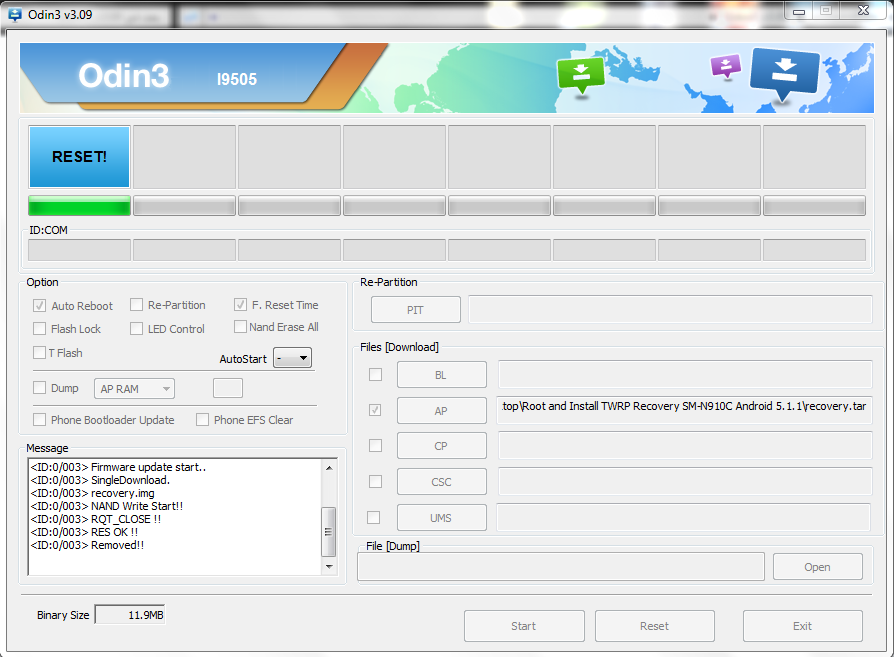Click the 'Removed!!' log line

tap(87, 545)
